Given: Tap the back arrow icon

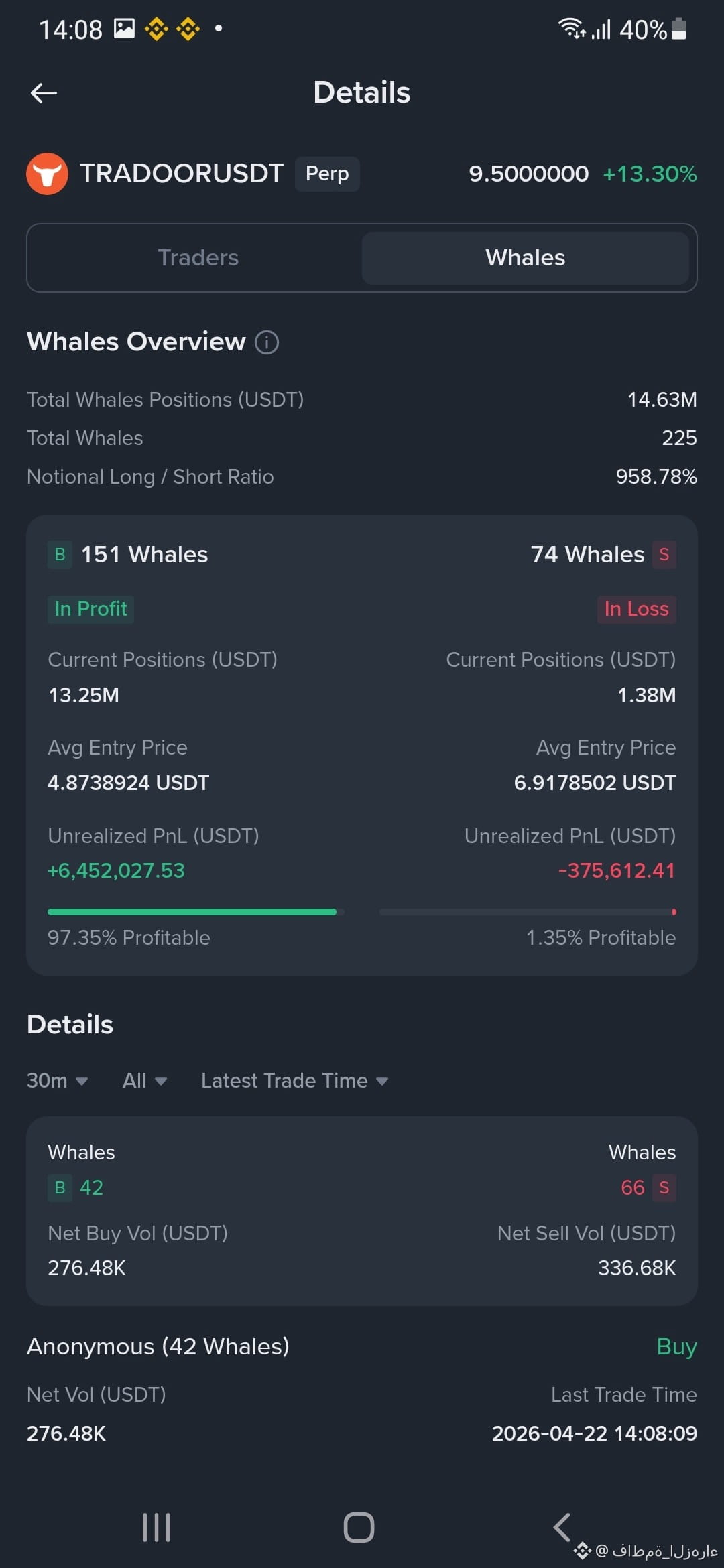Looking at the screenshot, I should [x=44, y=93].
